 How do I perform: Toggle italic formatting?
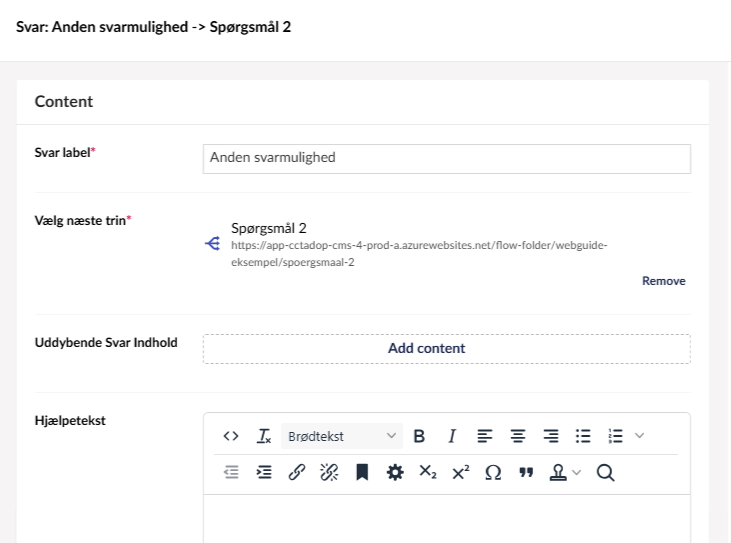[x=452, y=436]
